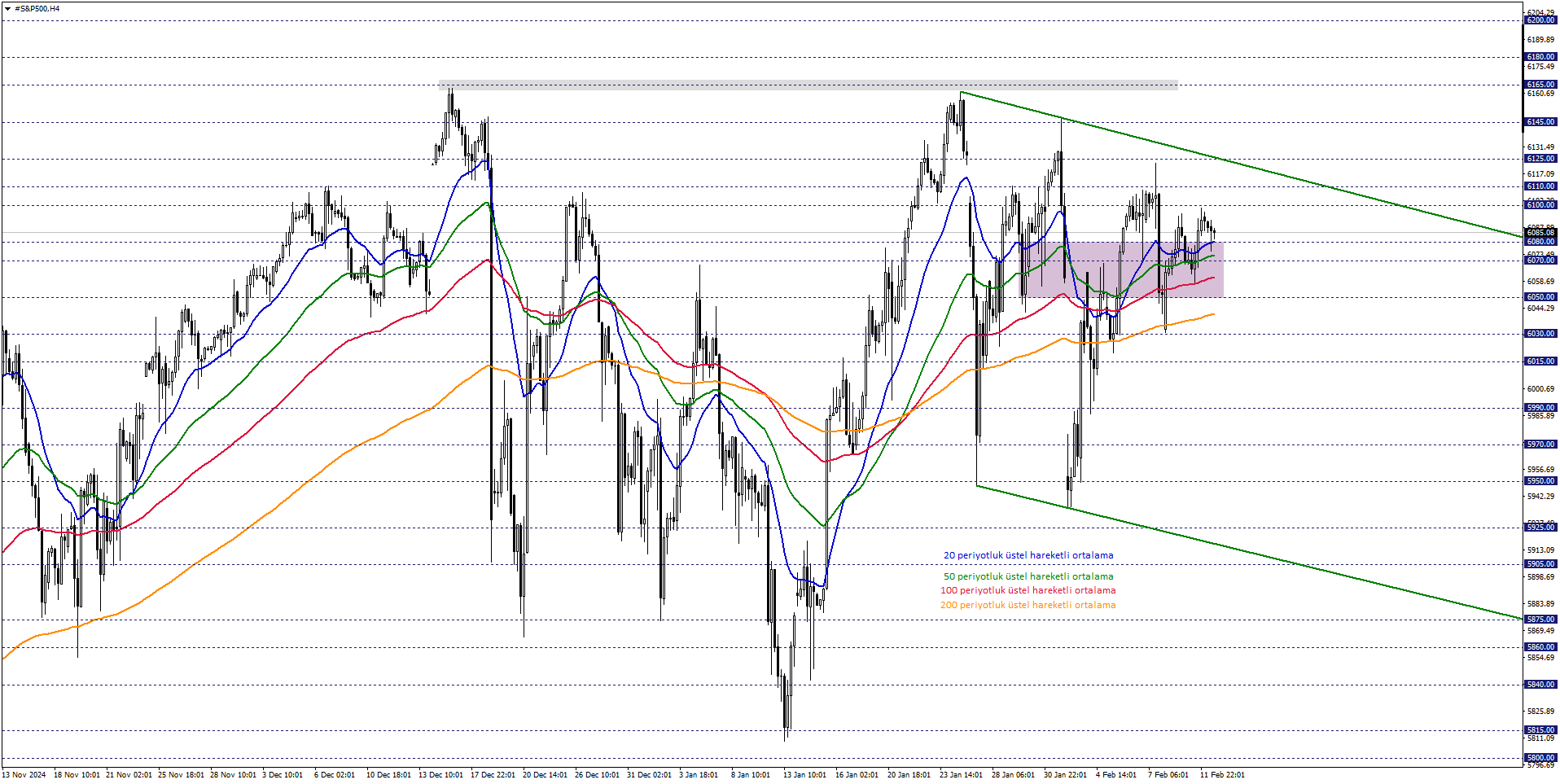Click the 5905.00 price level label
The width and height of the screenshot is (1560, 784).
click(x=1540, y=564)
